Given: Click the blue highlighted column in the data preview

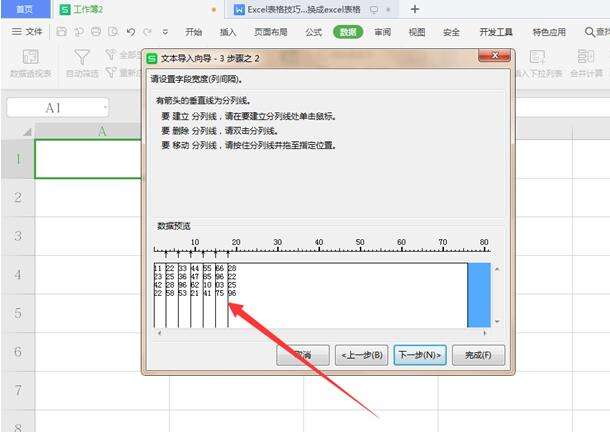Looking at the screenshot, I should pyautogui.click(x=479, y=295).
